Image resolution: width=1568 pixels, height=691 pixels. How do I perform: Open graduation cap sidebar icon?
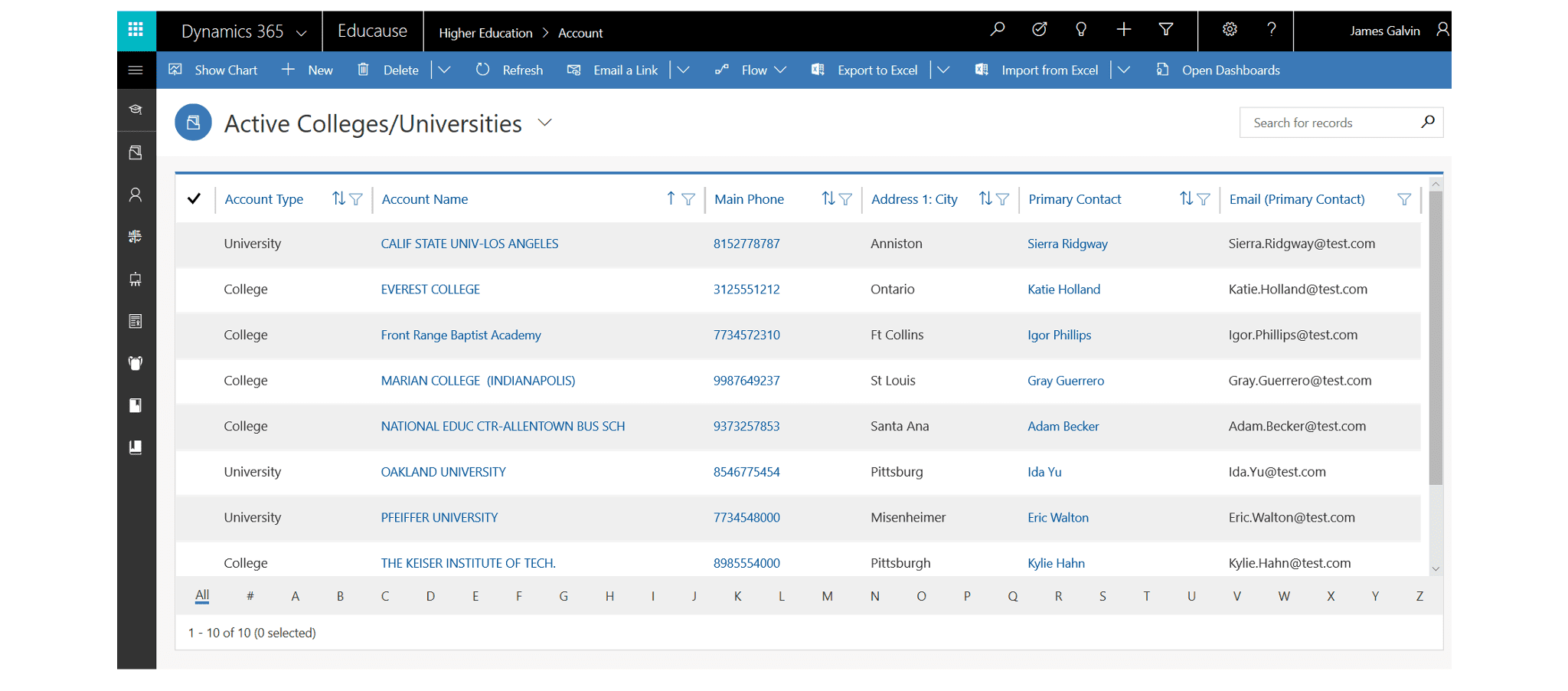click(136, 110)
